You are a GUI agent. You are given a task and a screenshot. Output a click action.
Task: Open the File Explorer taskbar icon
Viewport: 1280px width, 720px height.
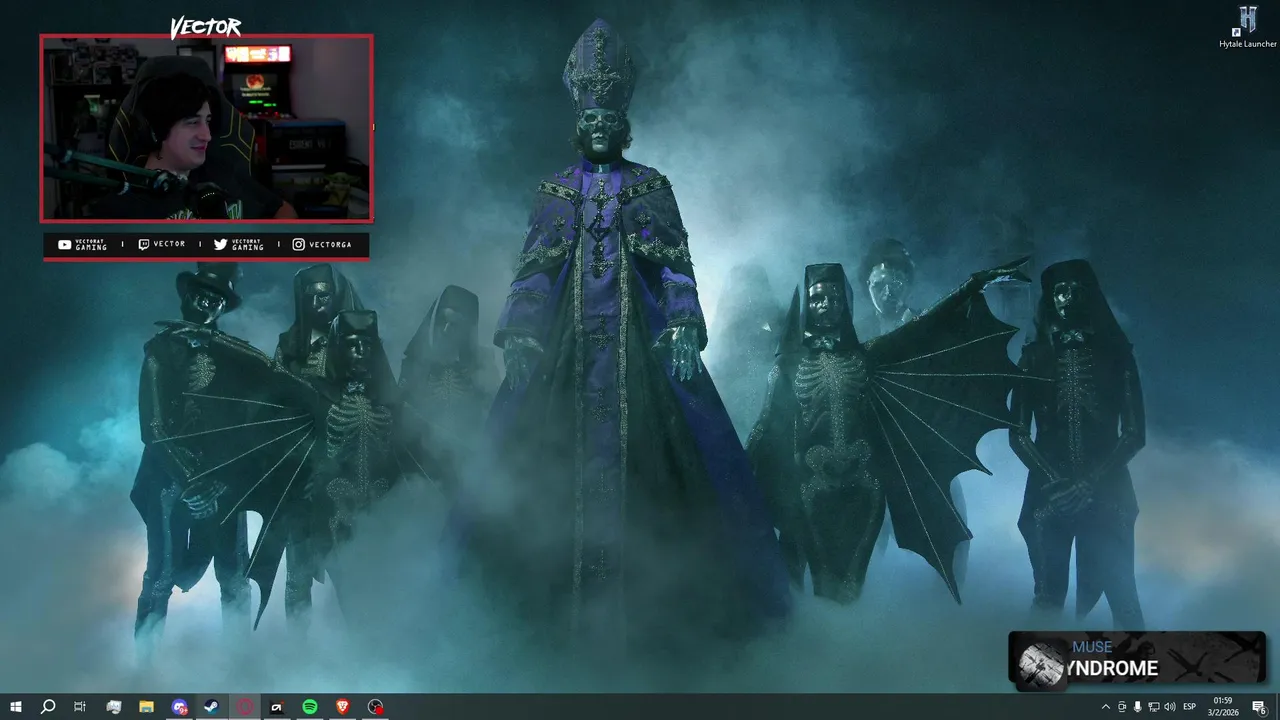tap(146, 707)
